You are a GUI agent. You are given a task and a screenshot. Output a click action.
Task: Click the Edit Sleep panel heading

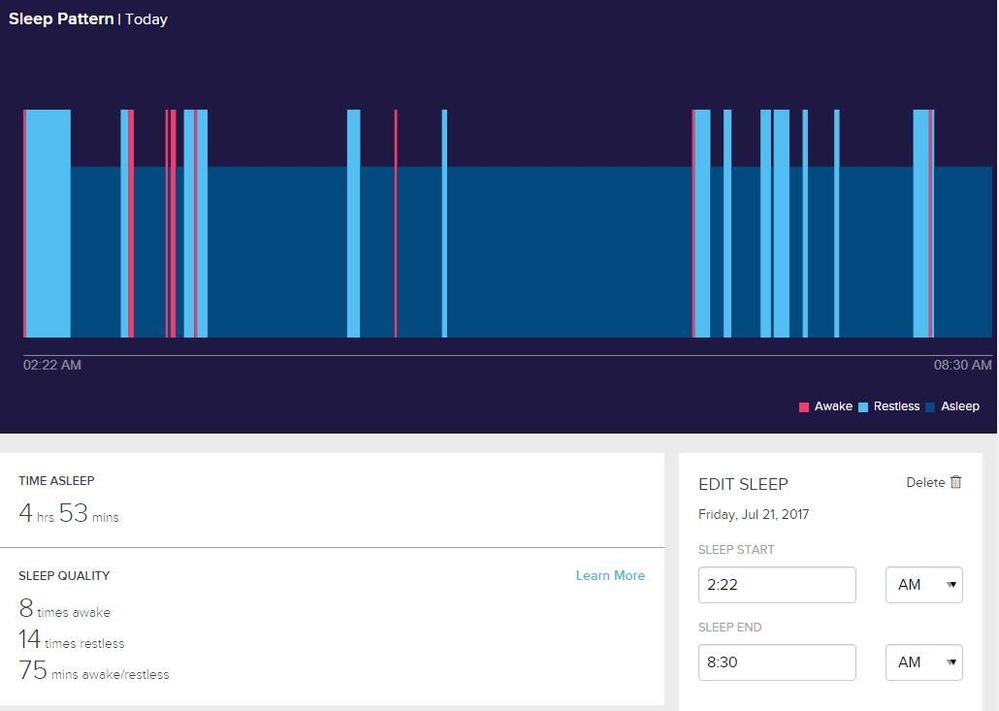(743, 484)
